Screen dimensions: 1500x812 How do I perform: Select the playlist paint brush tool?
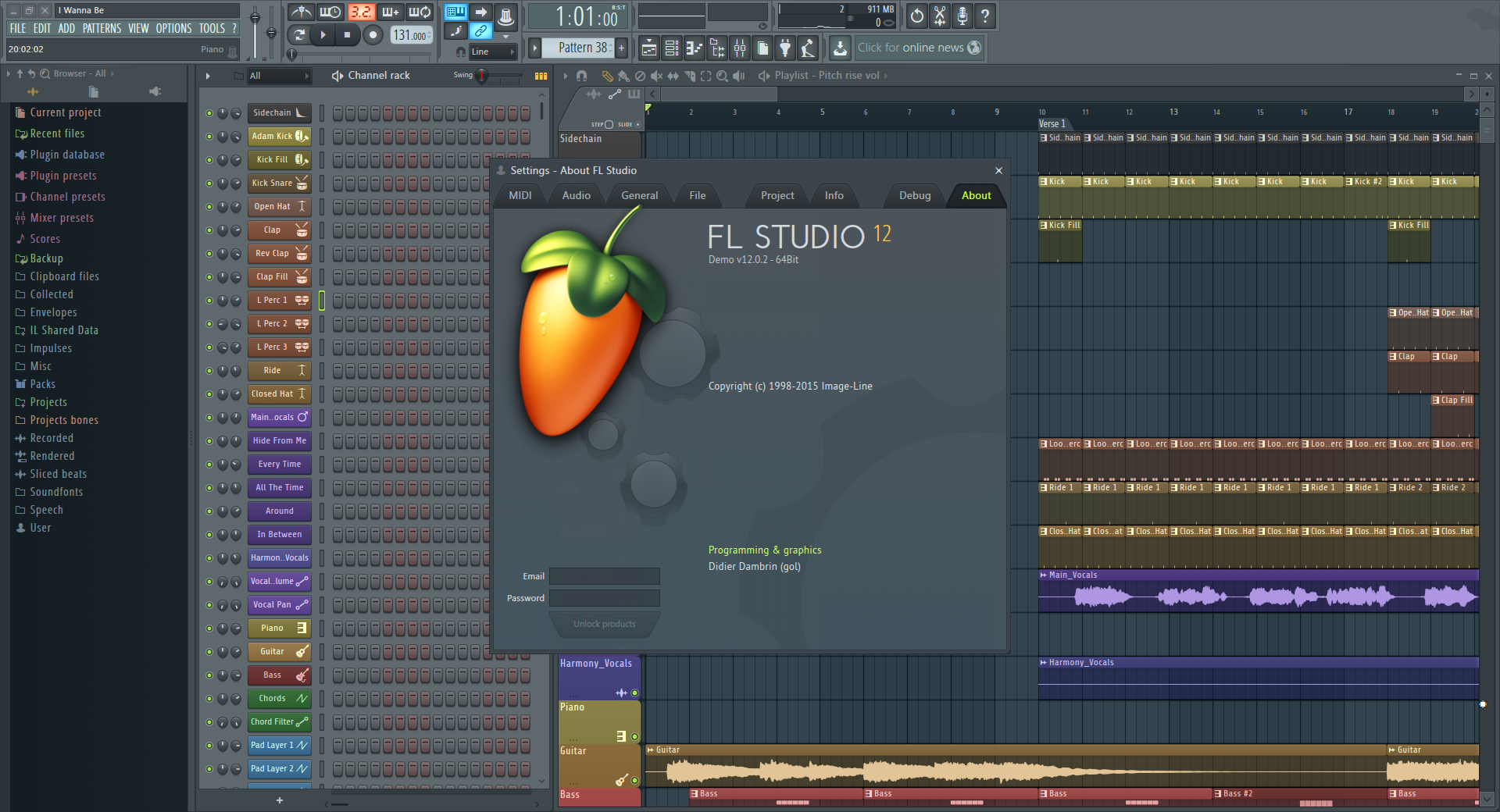(623, 76)
